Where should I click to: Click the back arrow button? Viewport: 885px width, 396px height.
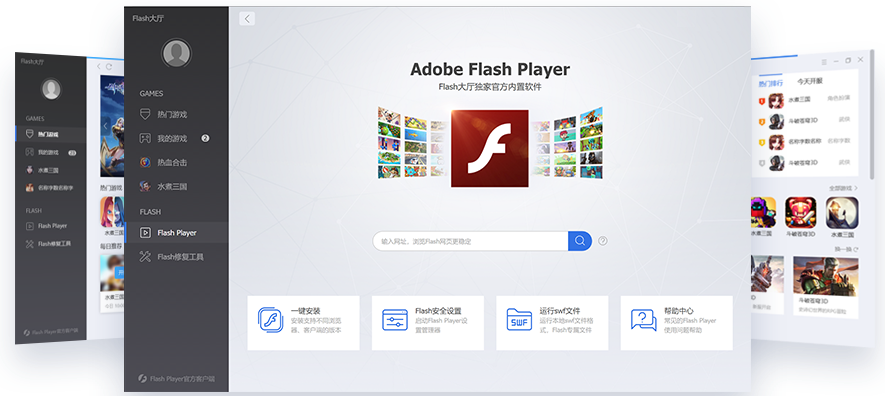(x=247, y=19)
